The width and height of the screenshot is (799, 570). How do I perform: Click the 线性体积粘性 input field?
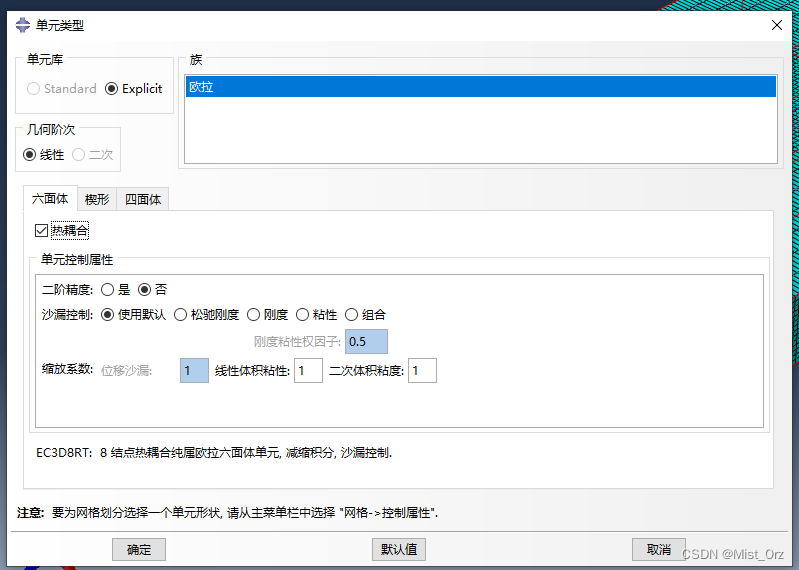(x=308, y=371)
